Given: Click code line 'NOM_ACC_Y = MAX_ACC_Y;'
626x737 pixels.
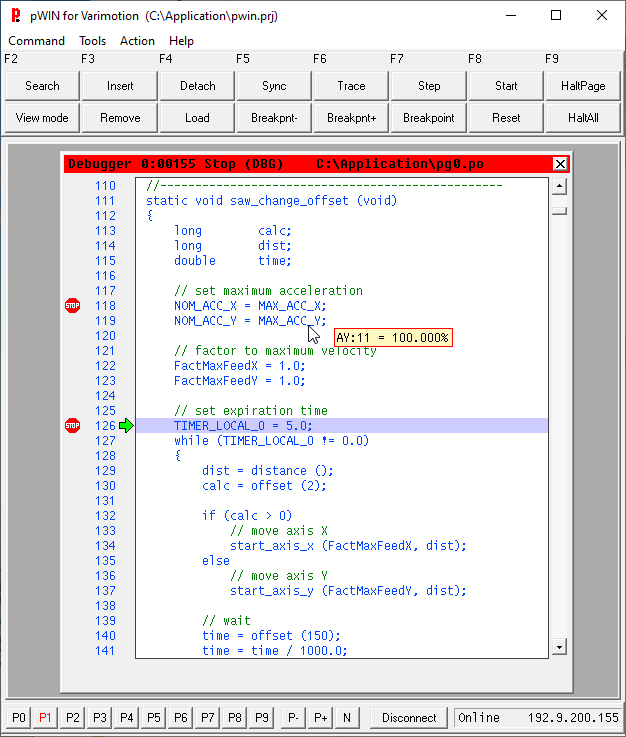Looking at the screenshot, I should pyautogui.click(x=250, y=321).
